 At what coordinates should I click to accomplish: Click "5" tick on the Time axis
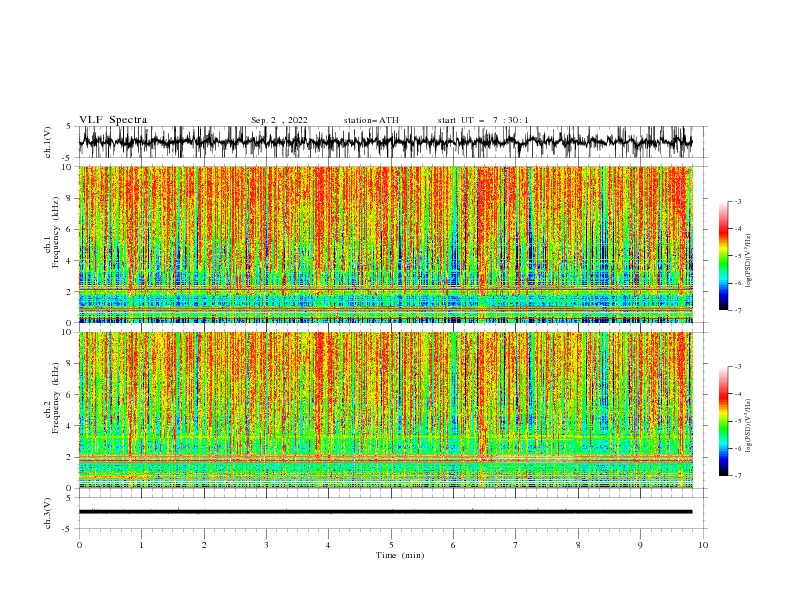[391, 545]
